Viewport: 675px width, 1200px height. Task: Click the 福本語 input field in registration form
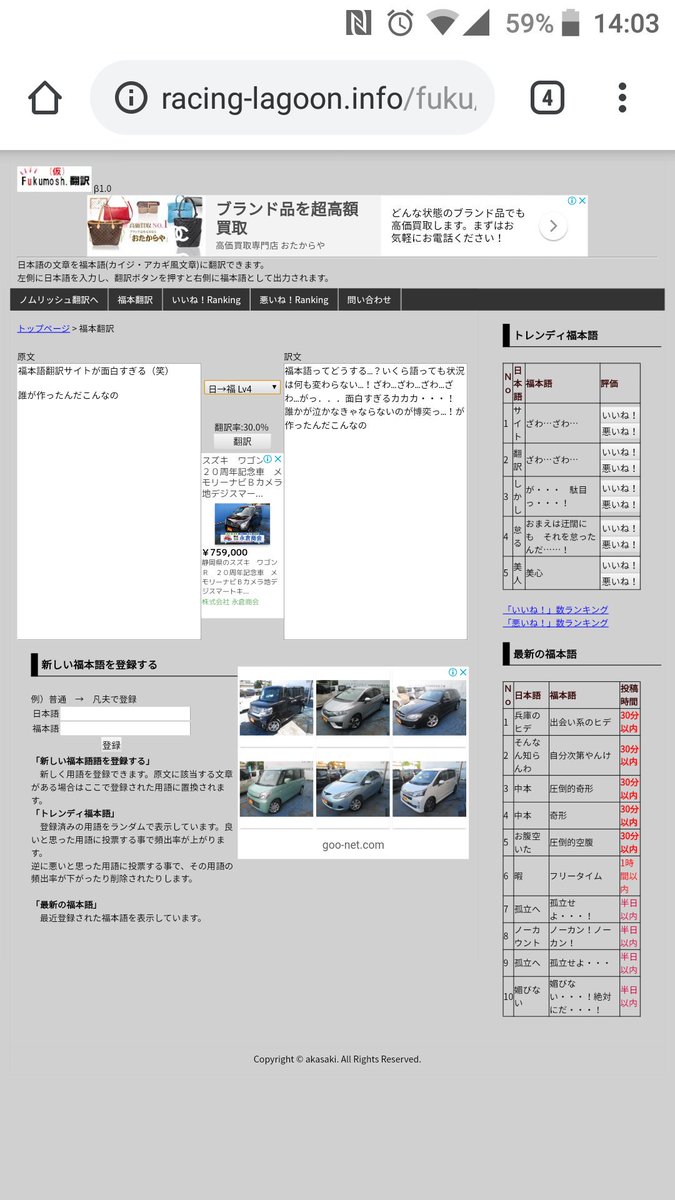126,728
